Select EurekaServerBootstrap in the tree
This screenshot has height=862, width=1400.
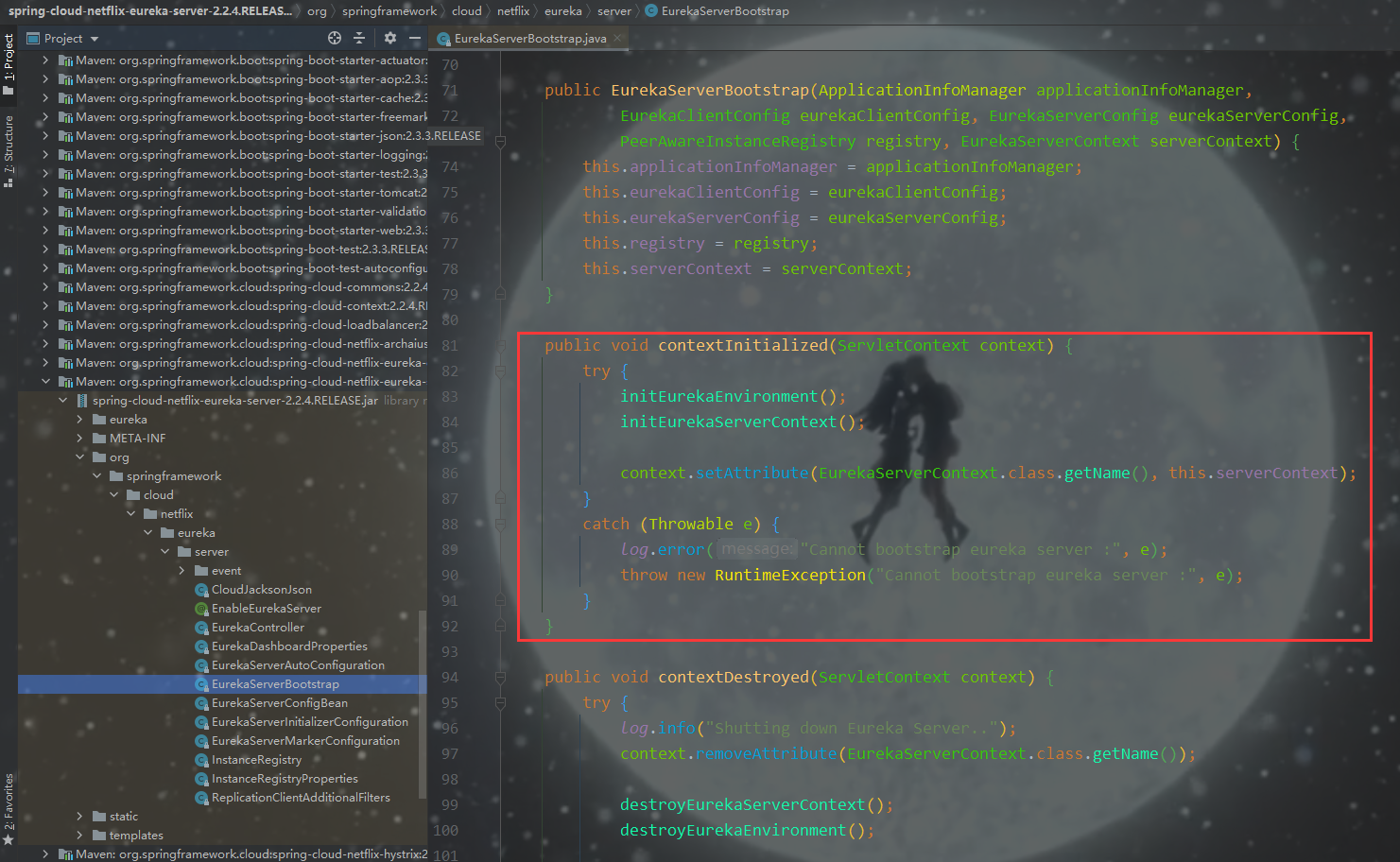click(x=275, y=684)
